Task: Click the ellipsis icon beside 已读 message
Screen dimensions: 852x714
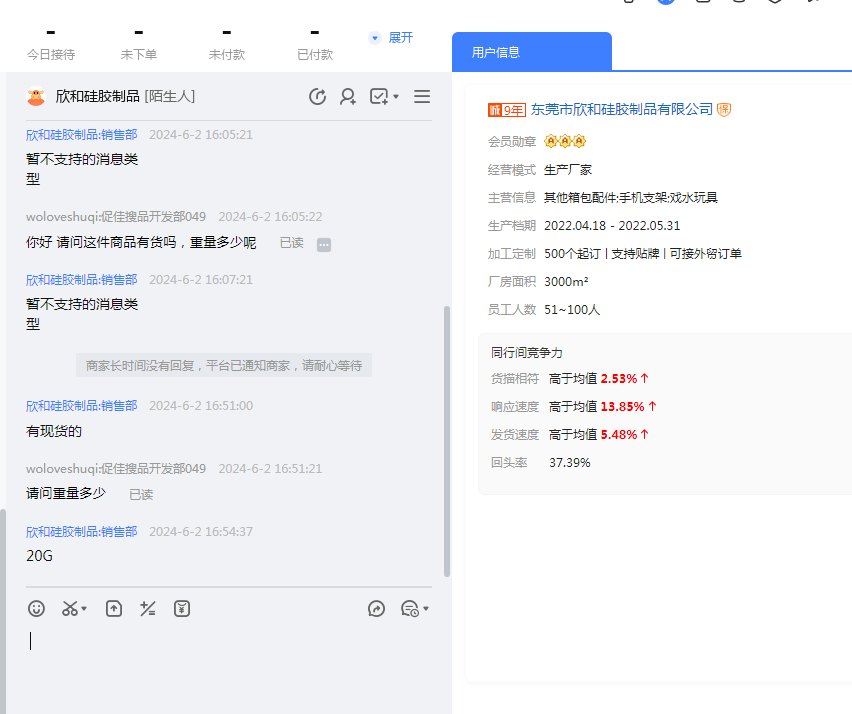Action: 324,244
